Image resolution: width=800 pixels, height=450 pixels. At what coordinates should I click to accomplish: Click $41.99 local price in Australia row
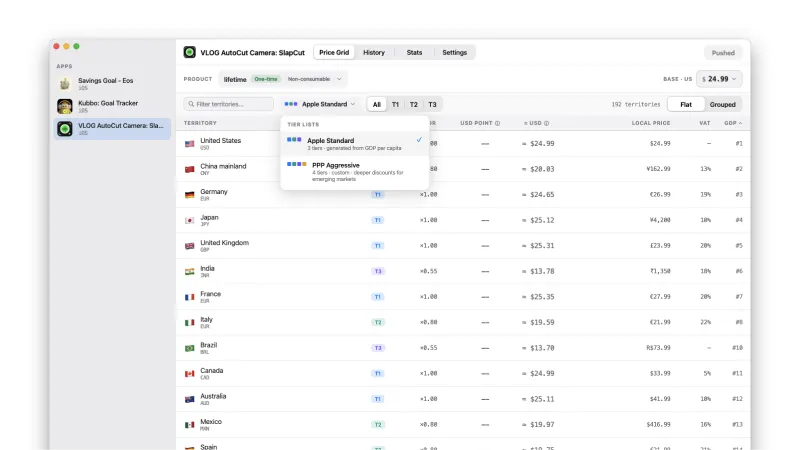click(x=660, y=398)
